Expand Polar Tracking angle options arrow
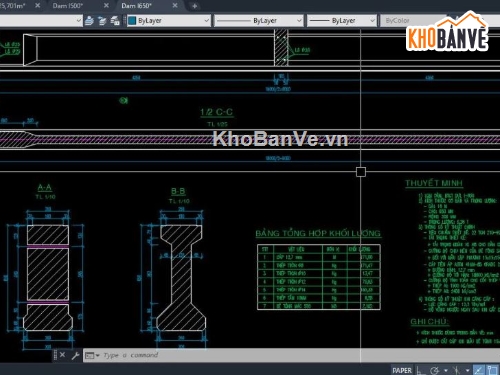The height and width of the screenshot is (375, 500). pos(446,370)
